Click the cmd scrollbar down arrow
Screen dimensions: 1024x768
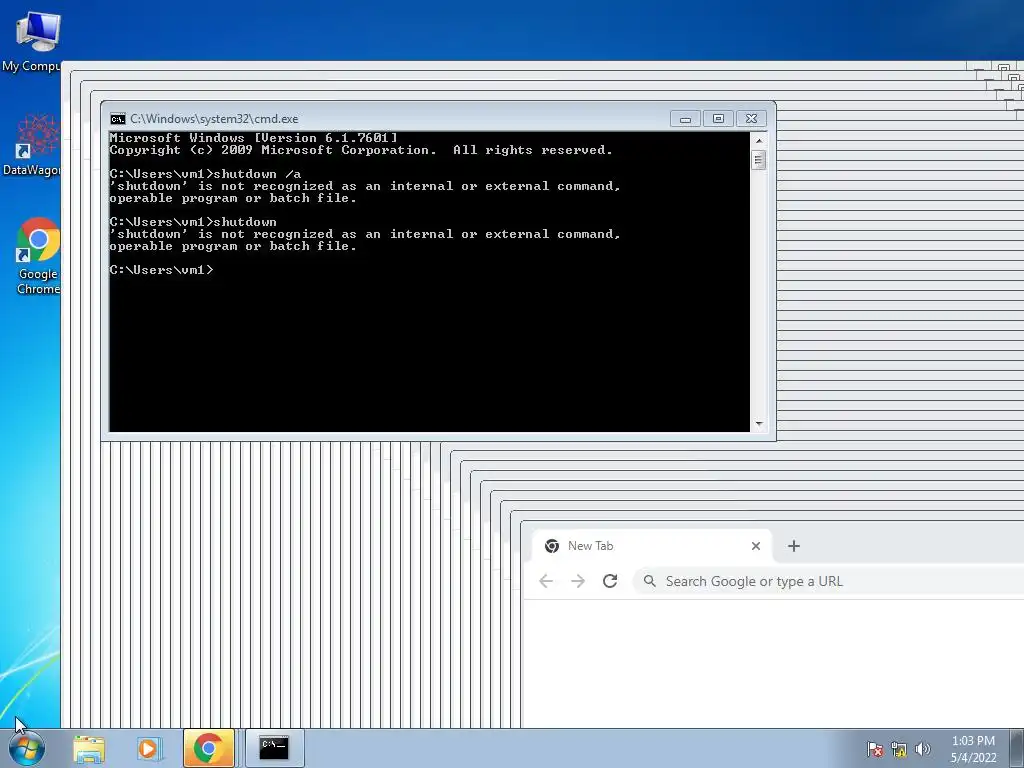[758, 424]
